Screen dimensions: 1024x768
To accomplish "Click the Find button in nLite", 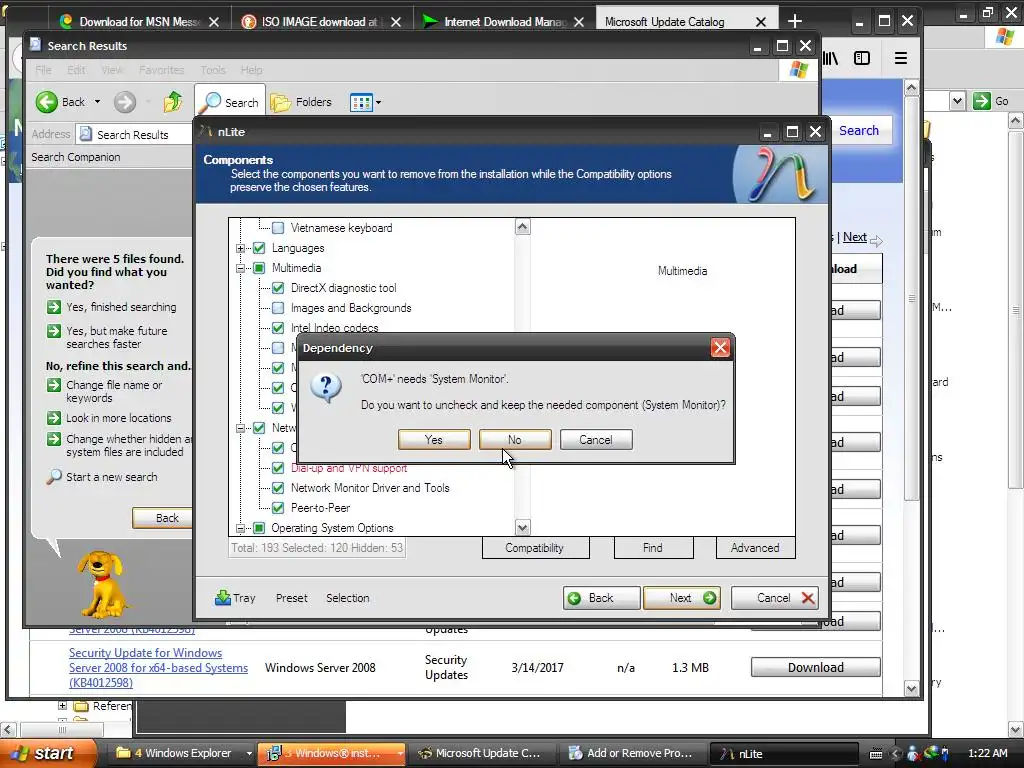I will pos(652,548).
